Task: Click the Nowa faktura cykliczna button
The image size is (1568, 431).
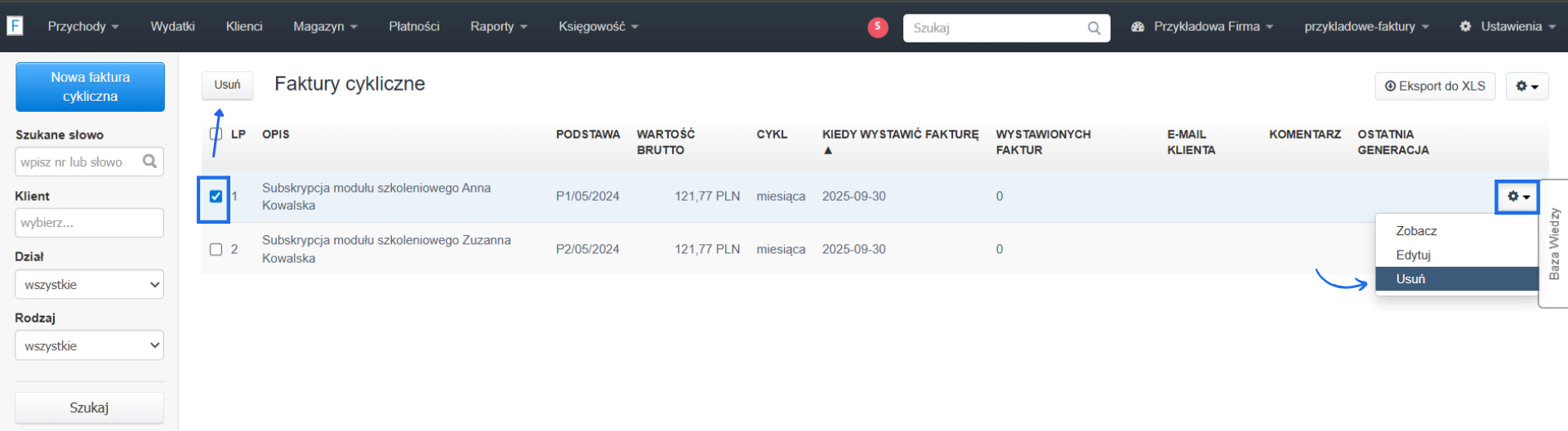Action: pos(90,87)
